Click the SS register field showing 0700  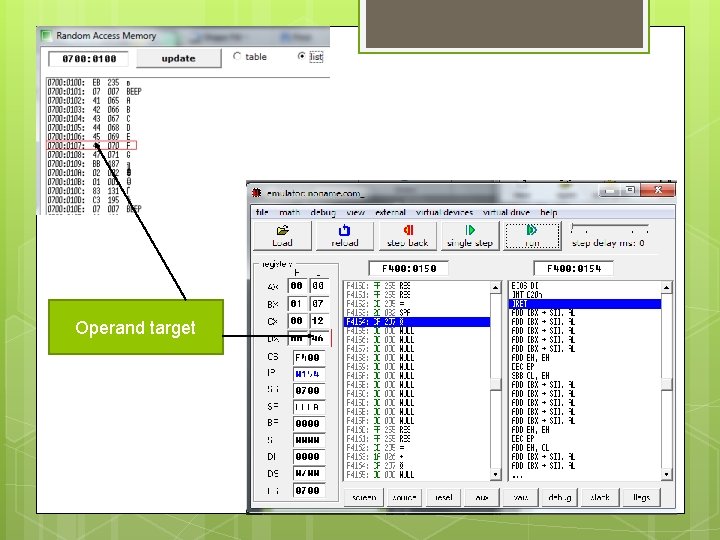coord(309,390)
